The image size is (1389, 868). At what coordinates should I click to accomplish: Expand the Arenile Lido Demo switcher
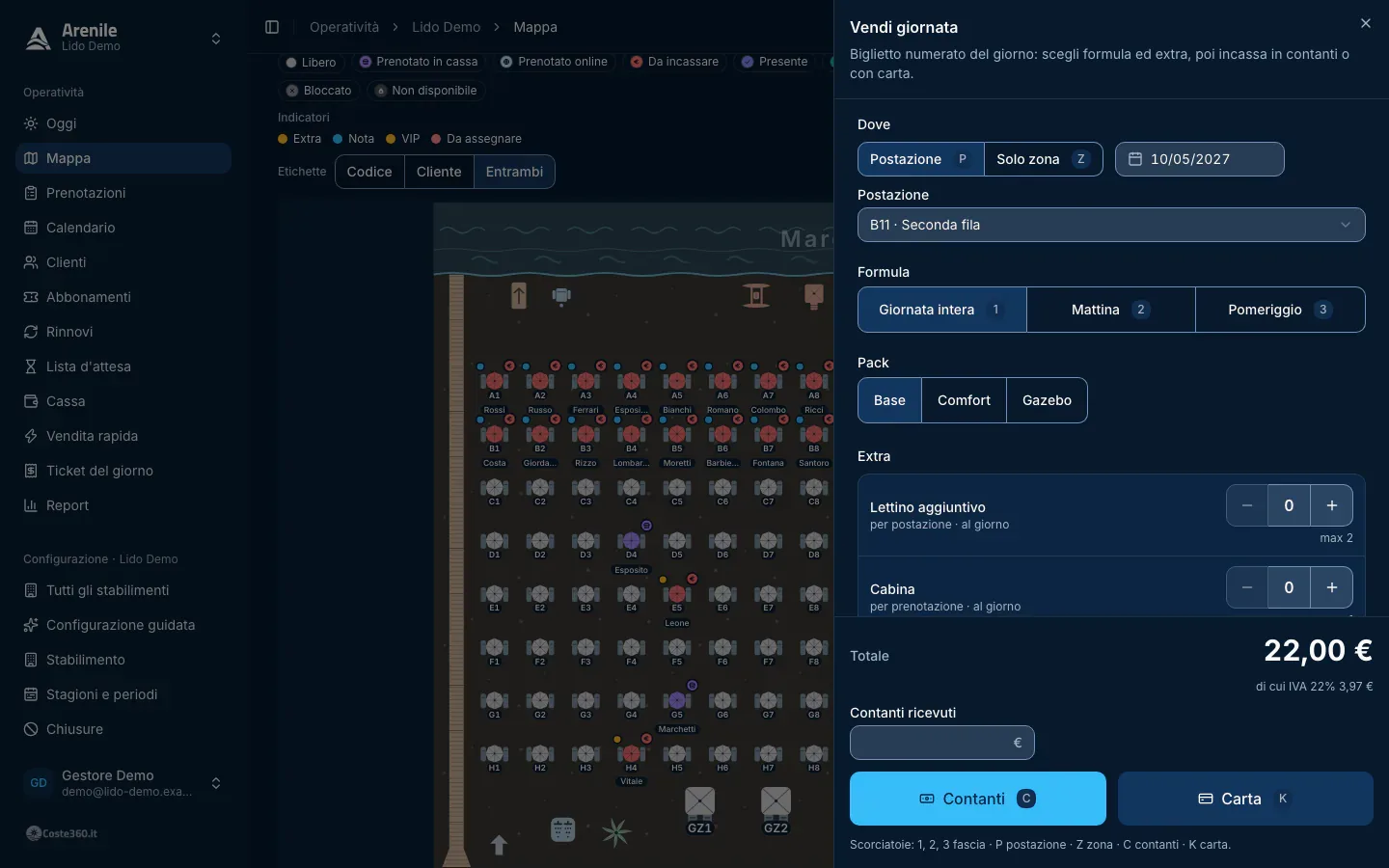(123, 38)
